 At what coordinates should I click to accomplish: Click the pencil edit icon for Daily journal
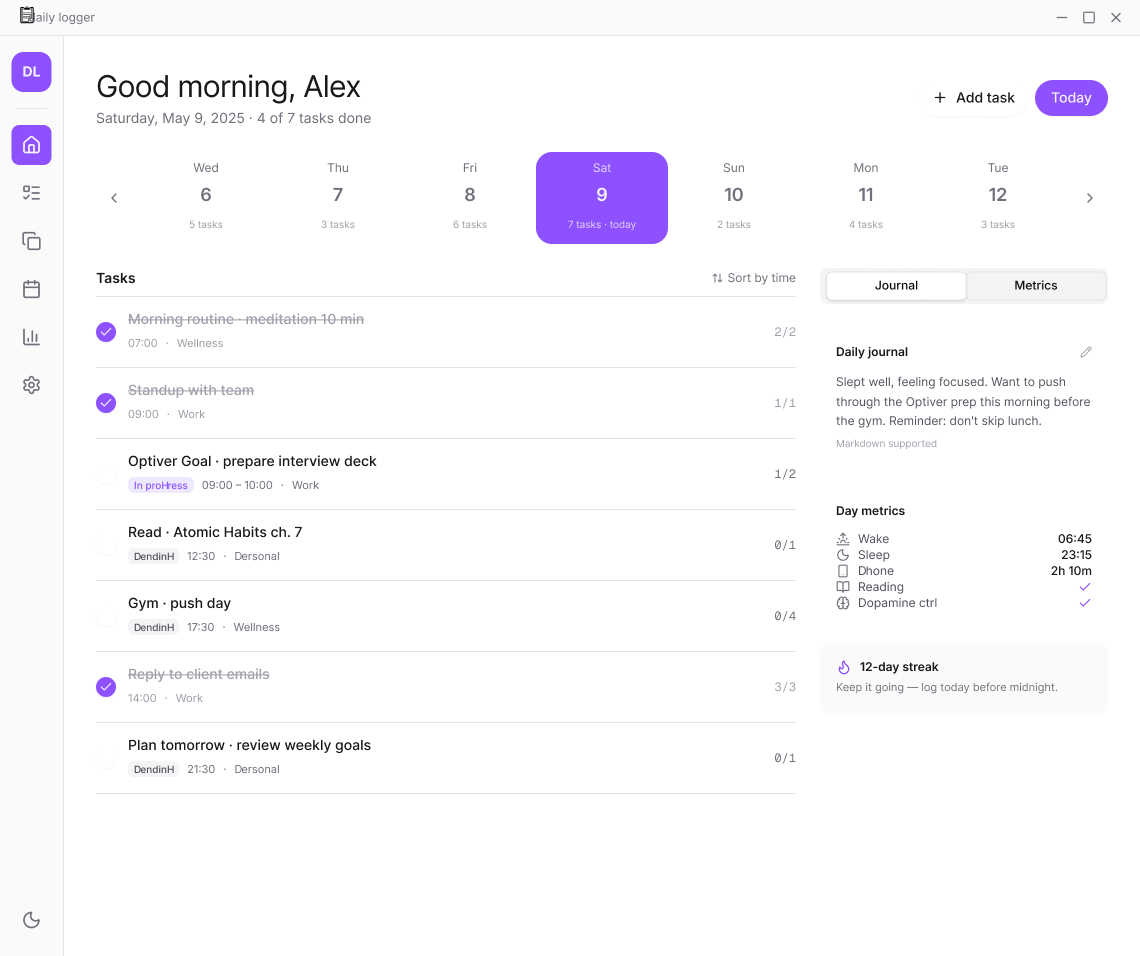(1085, 352)
